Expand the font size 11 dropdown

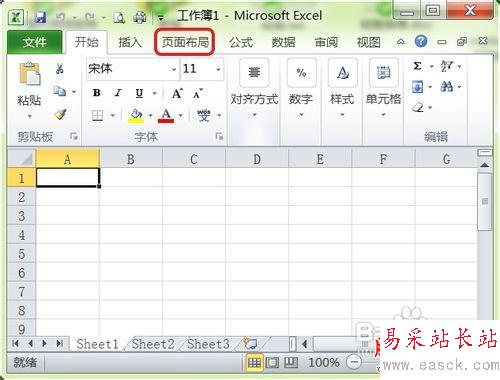click(219, 69)
